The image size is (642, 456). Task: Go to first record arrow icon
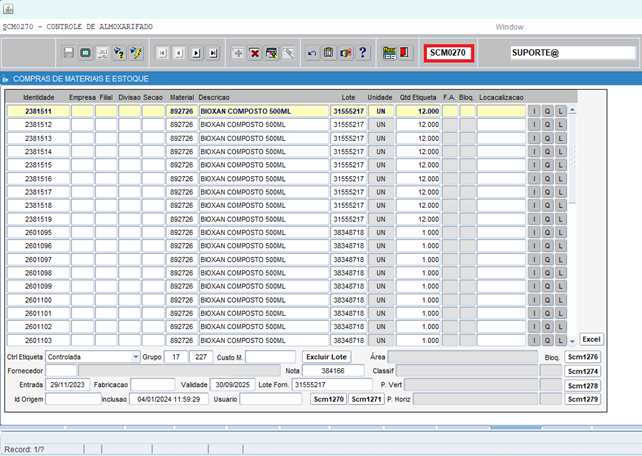163,53
